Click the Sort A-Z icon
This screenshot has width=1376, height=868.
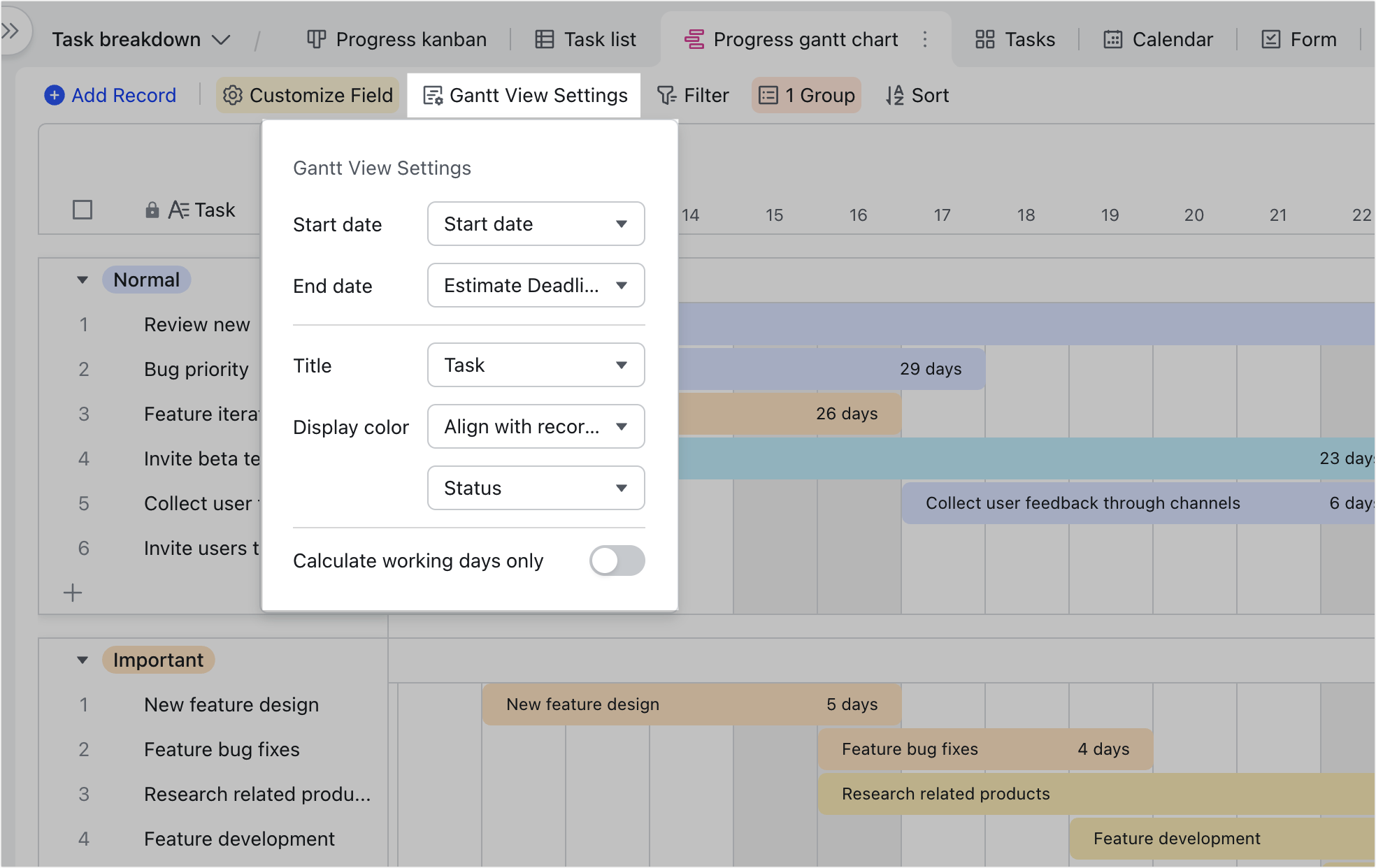pyautogui.click(x=894, y=95)
